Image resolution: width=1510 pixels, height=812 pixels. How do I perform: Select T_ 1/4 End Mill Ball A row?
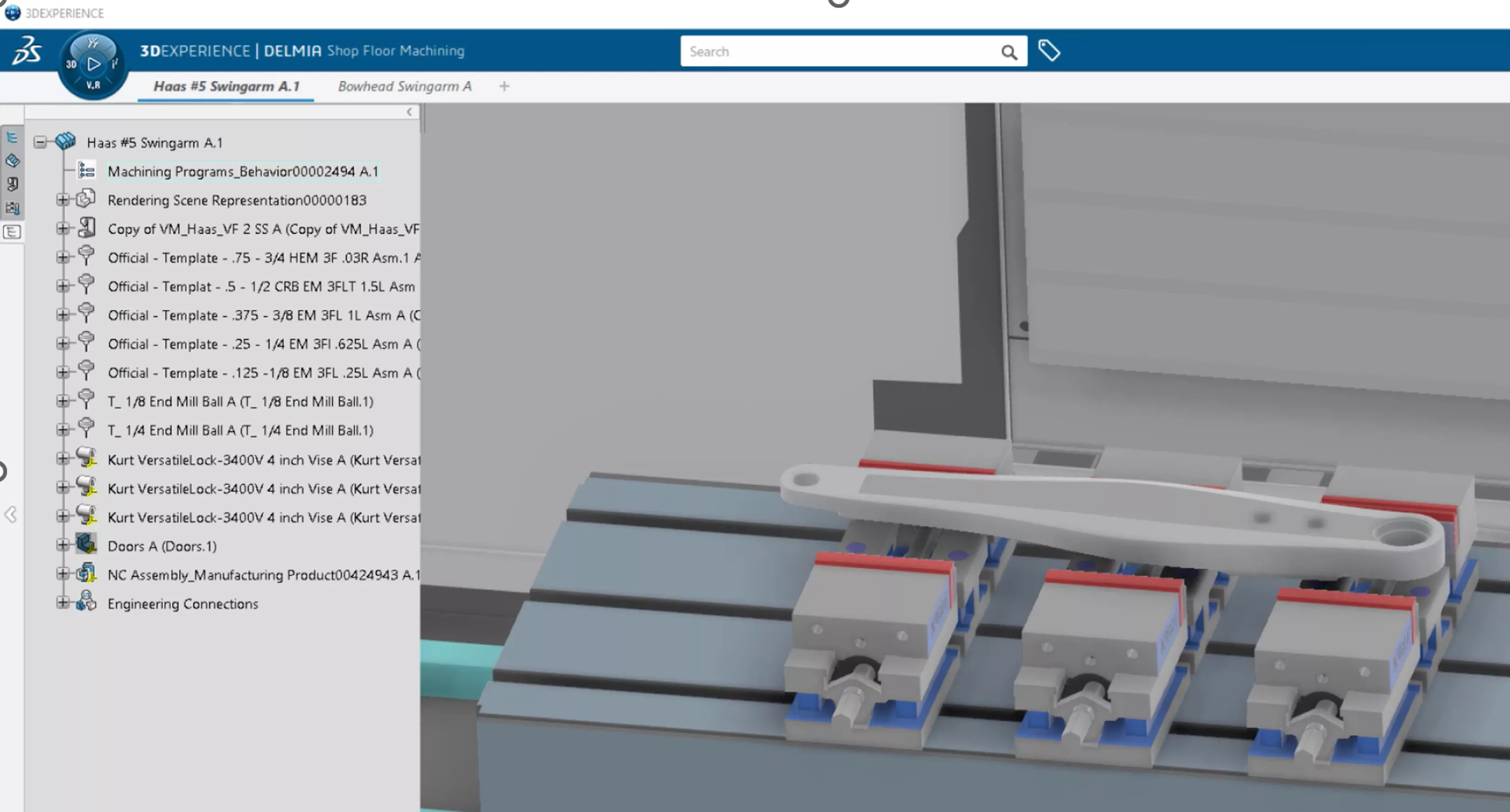pos(240,430)
